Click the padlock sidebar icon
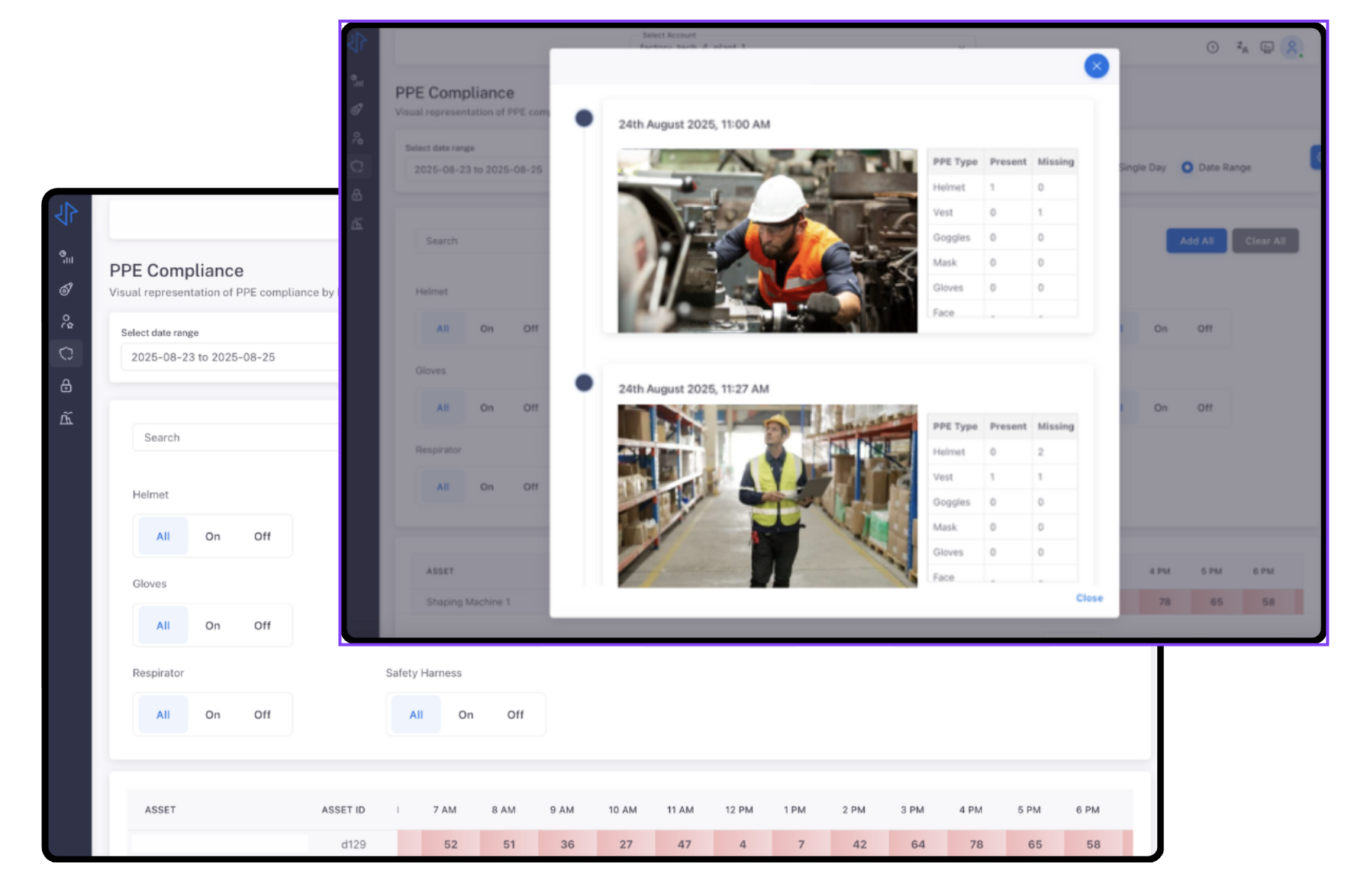Viewport: 1354px width, 896px height. tap(66, 386)
